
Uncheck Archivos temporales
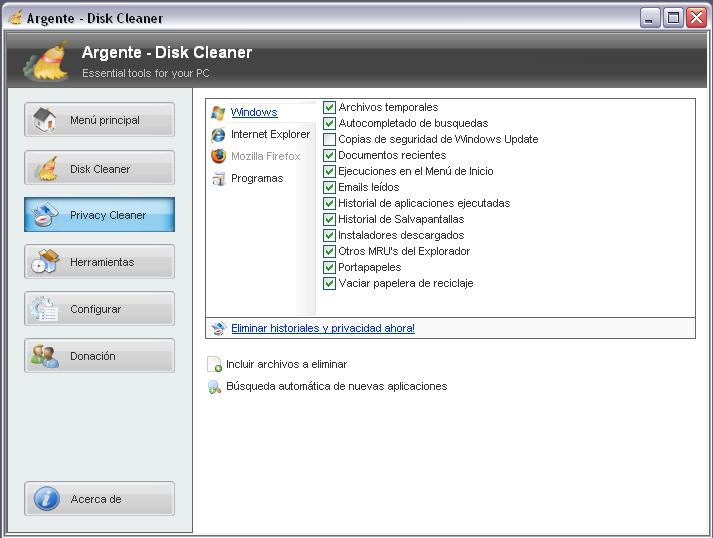click(329, 107)
